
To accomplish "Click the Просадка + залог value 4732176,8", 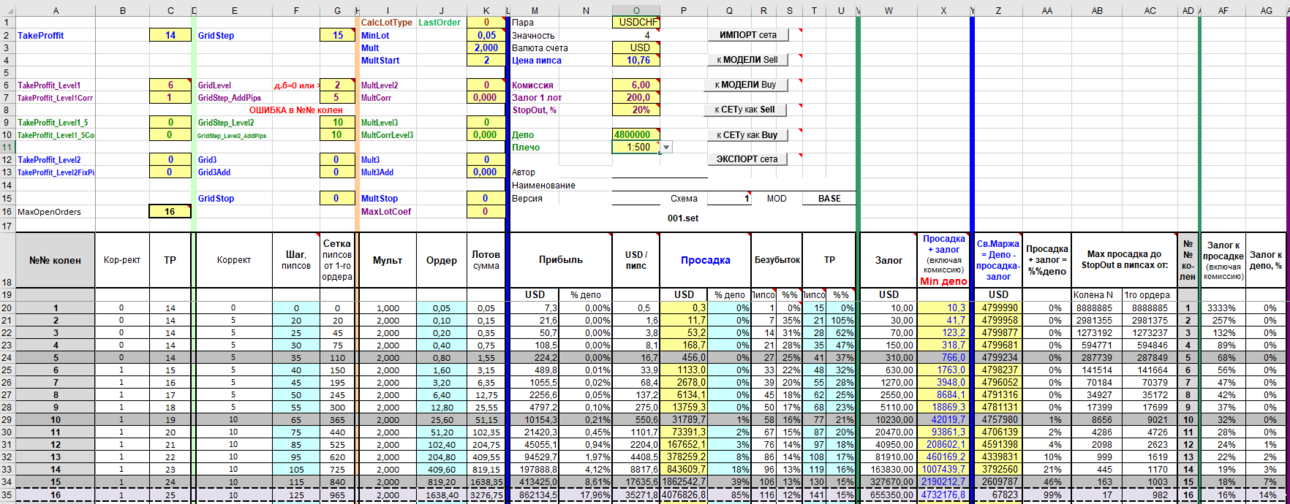I will coord(944,493).
